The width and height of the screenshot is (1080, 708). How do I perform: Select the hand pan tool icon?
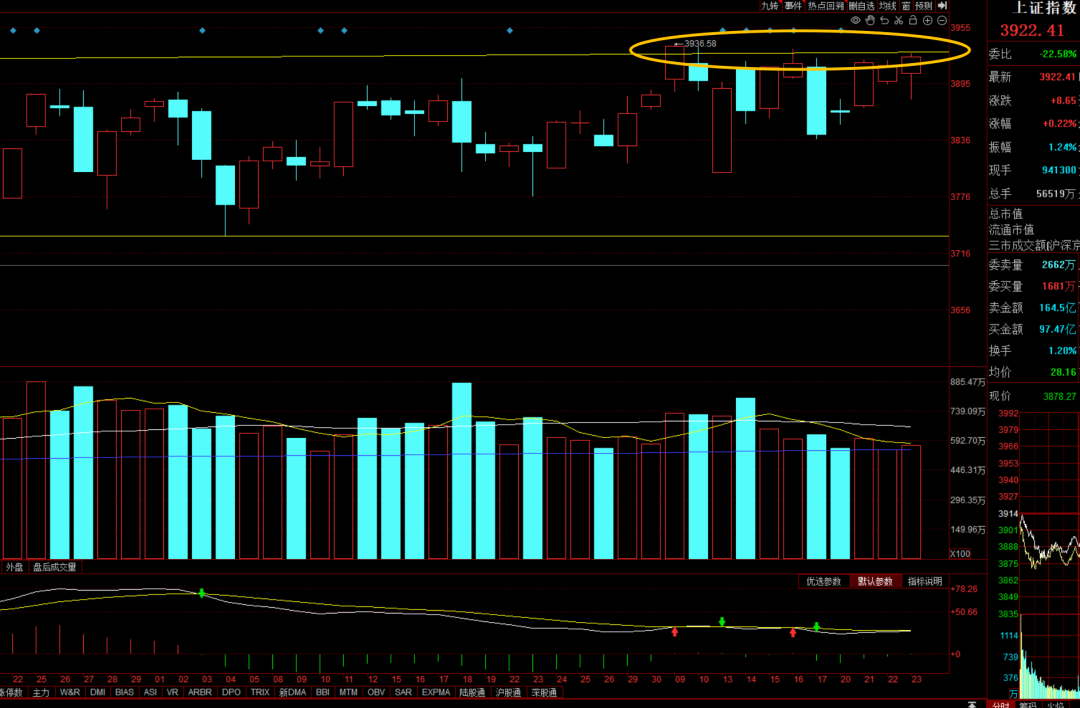[870, 20]
